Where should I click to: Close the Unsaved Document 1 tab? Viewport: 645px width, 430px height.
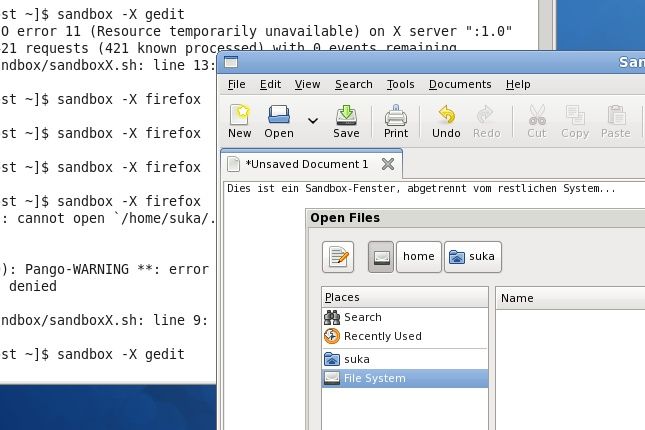[x=388, y=164]
